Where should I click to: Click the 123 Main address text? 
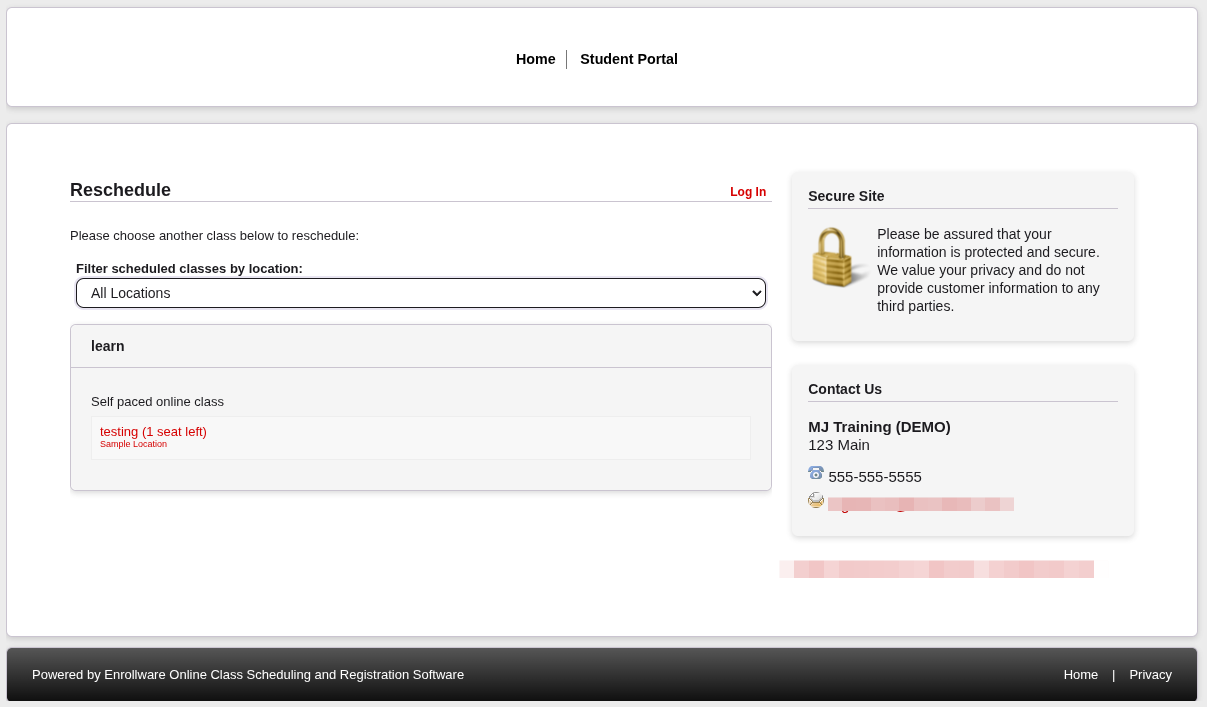pyautogui.click(x=839, y=445)
